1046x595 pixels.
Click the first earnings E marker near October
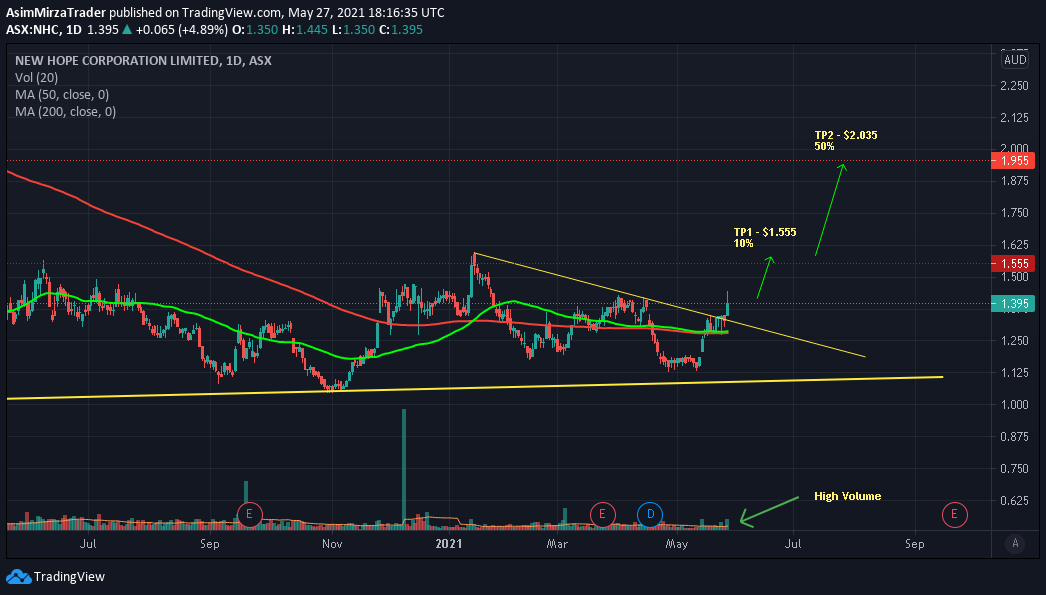tap(249, 514)
